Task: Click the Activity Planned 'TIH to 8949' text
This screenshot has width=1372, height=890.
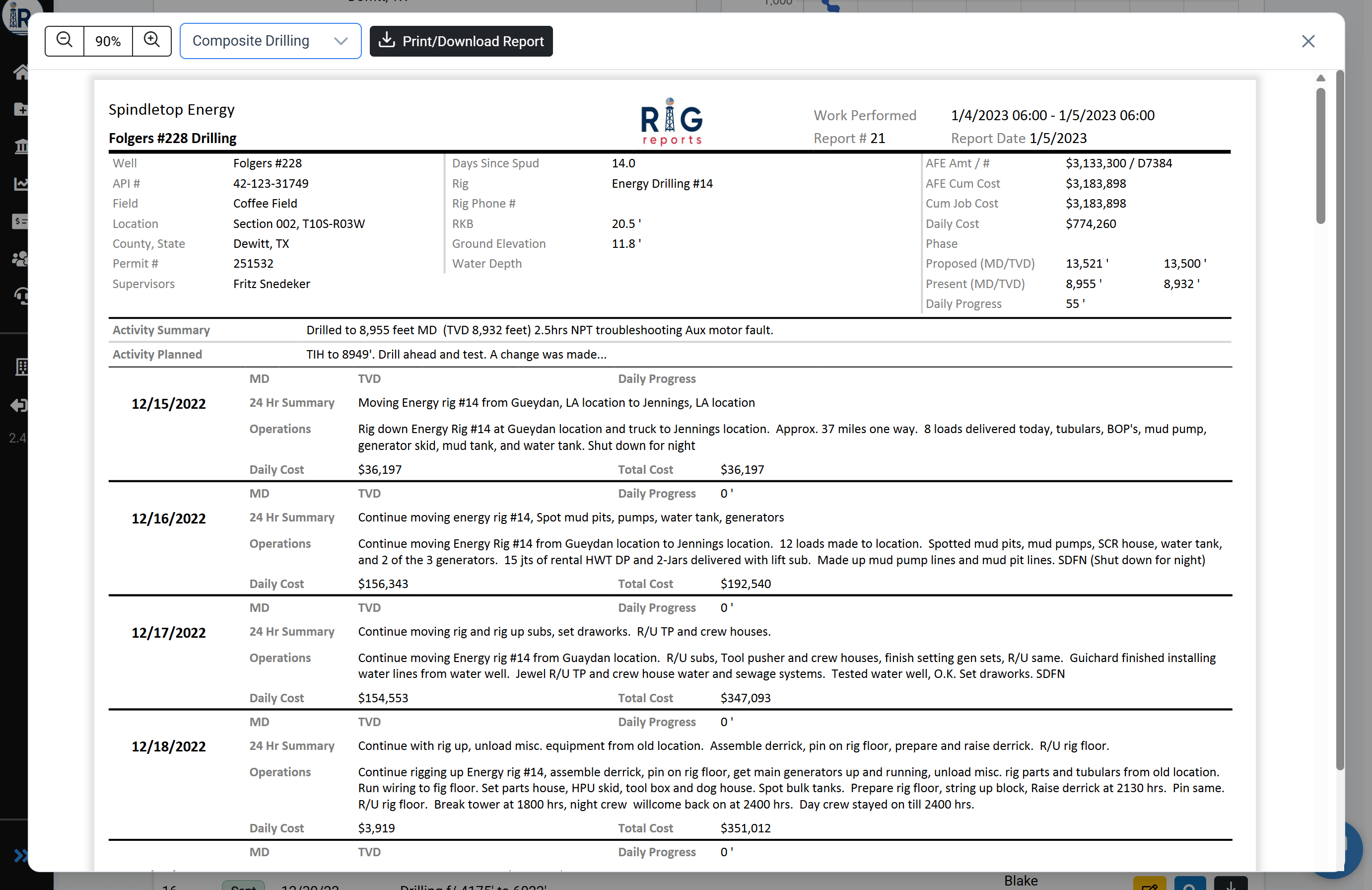Action: (x=456, y=354)
